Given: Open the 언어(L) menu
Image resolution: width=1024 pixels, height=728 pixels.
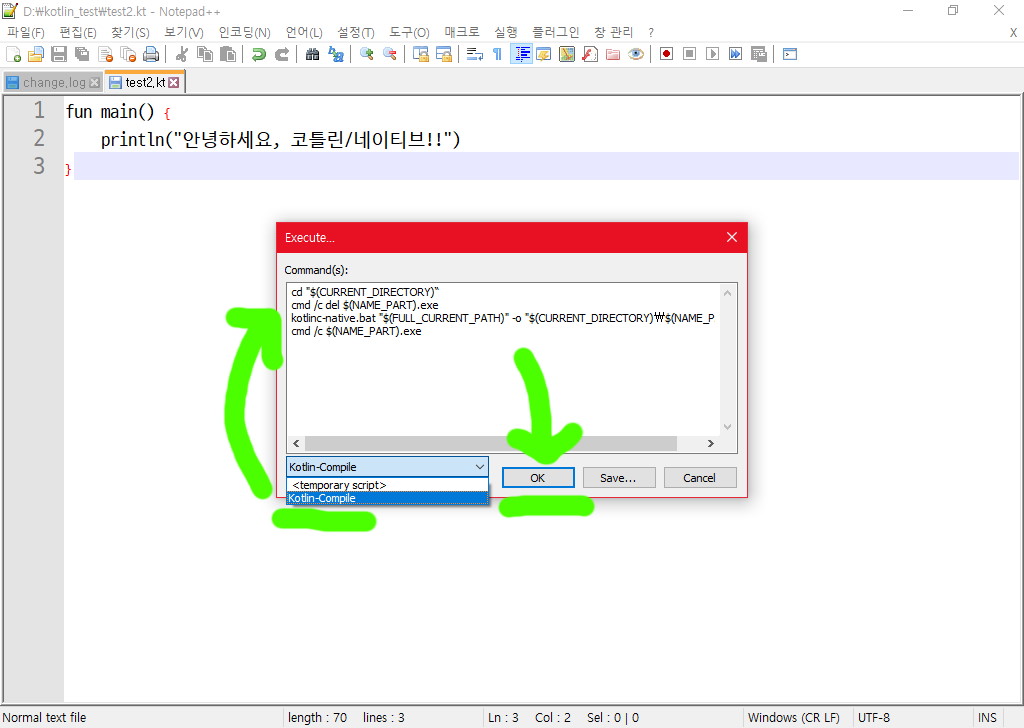Looking at the screenshot, I should point(304,32).
